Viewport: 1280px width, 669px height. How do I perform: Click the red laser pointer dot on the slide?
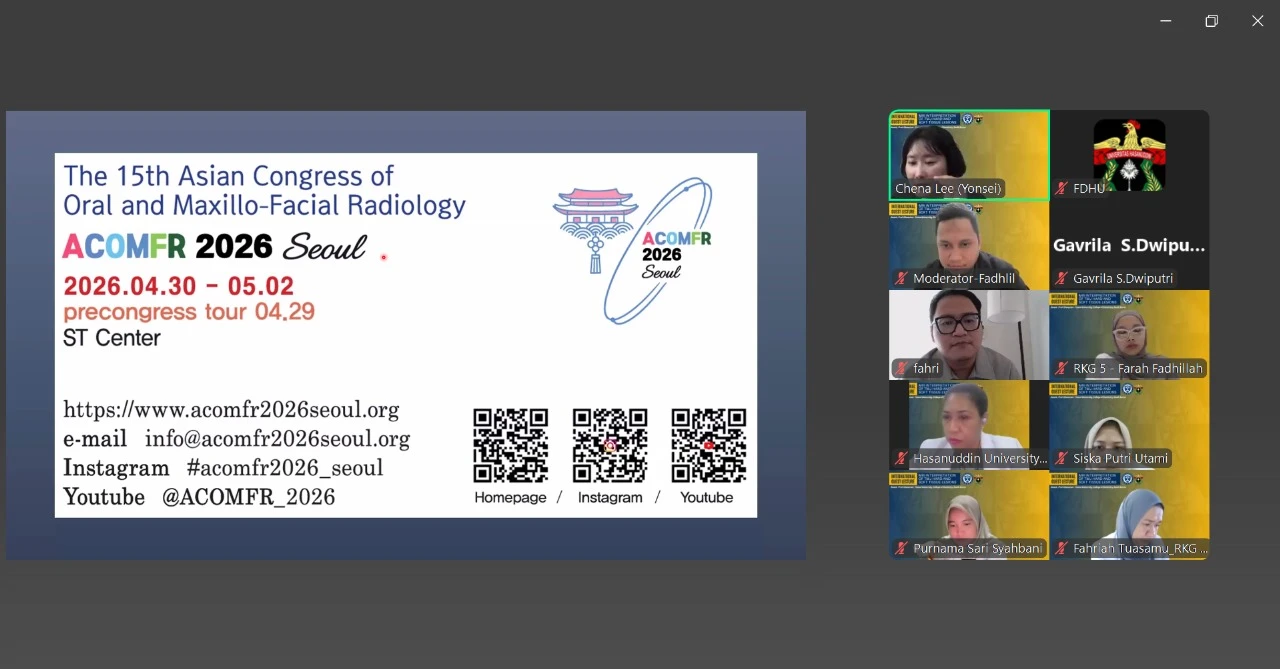(384, 257)
